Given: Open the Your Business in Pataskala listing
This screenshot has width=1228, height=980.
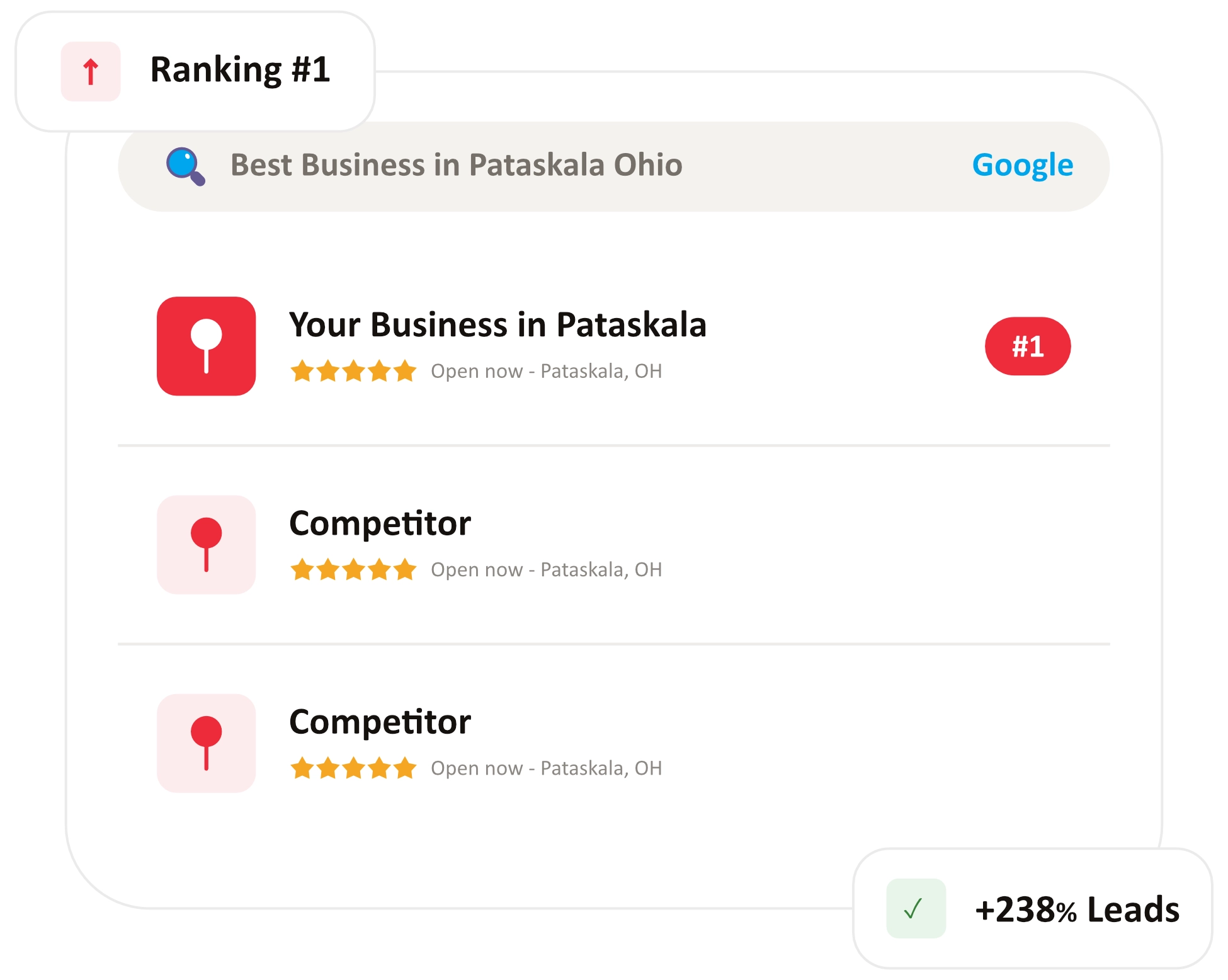Looking at the screenshot, I should tap(497, 325).
